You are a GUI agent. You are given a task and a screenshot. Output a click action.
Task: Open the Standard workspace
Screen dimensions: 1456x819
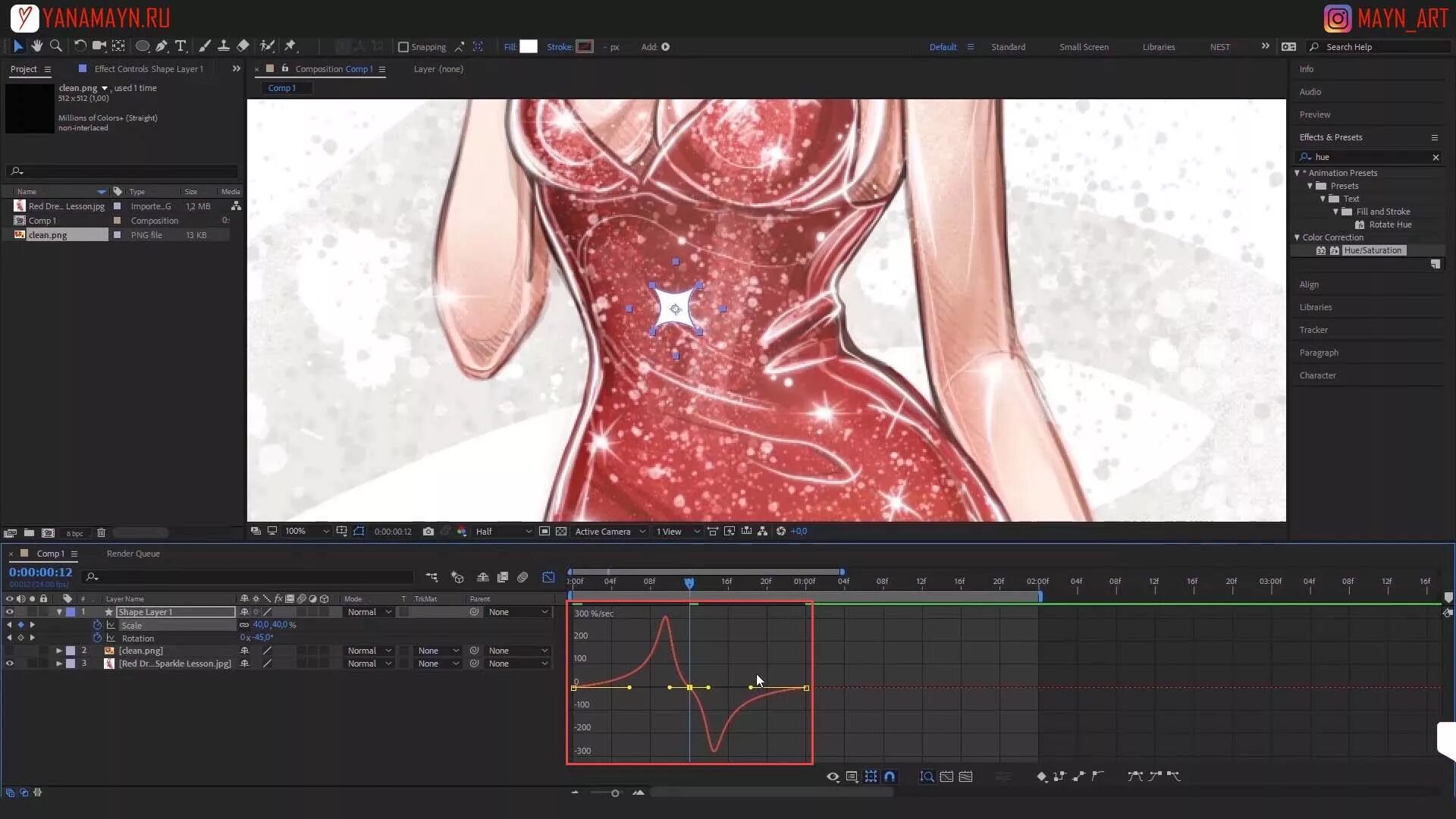(1008, 47)
